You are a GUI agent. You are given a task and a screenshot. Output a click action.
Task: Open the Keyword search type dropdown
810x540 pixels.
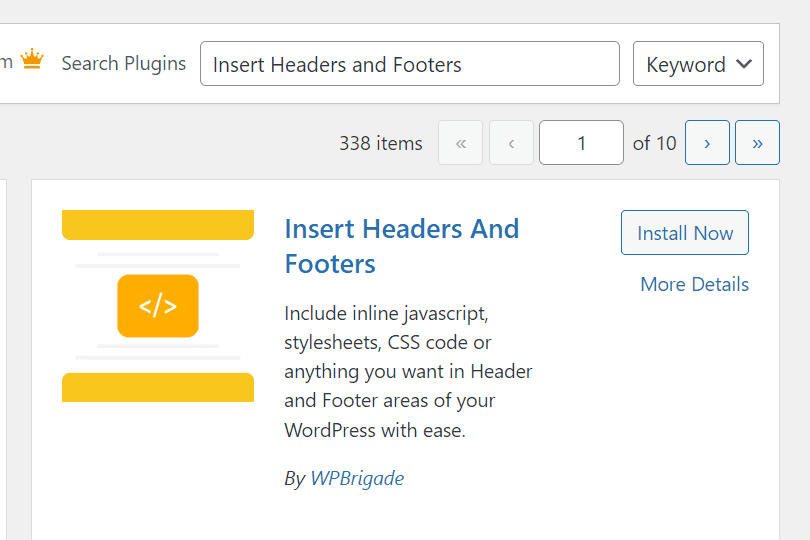coord(698,64)
